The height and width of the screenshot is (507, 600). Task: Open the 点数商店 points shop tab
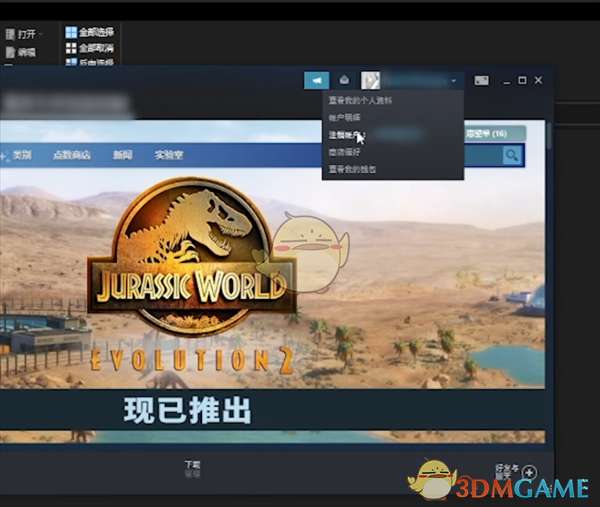pyautogui.click(x=71, y=155)
